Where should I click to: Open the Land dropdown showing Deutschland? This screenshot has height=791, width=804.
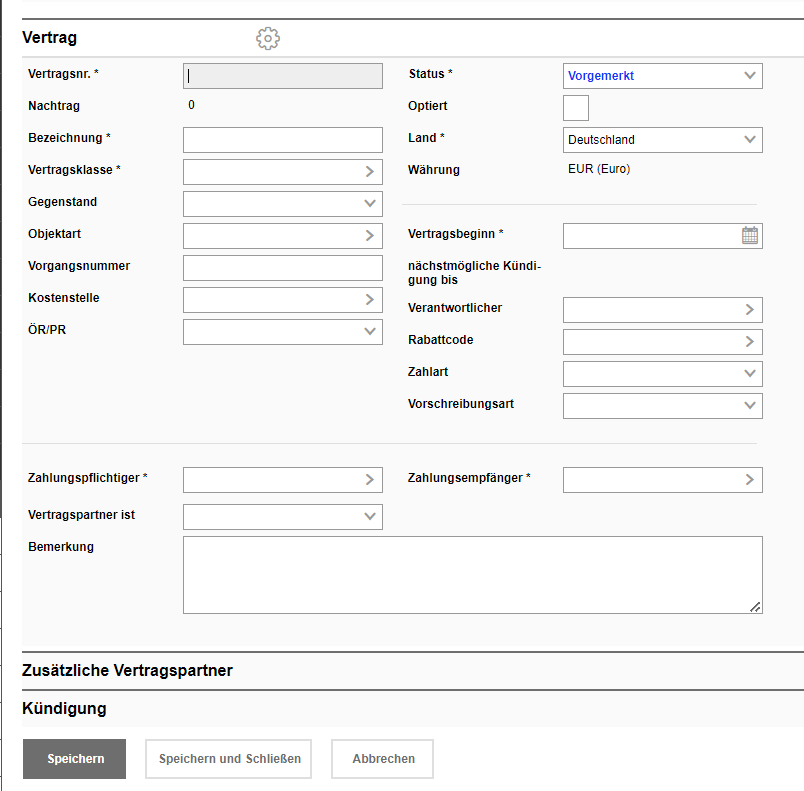(x=662, y=140)
